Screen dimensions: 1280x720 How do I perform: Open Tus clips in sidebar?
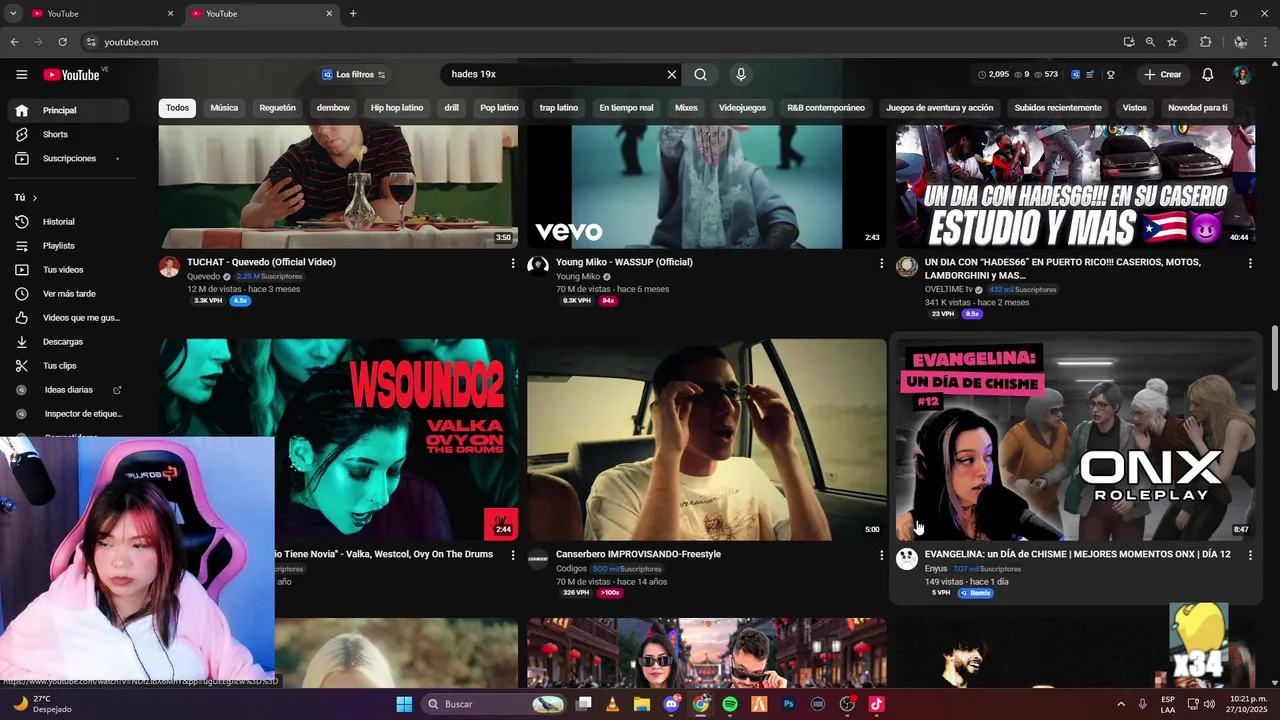coord(66,365)
